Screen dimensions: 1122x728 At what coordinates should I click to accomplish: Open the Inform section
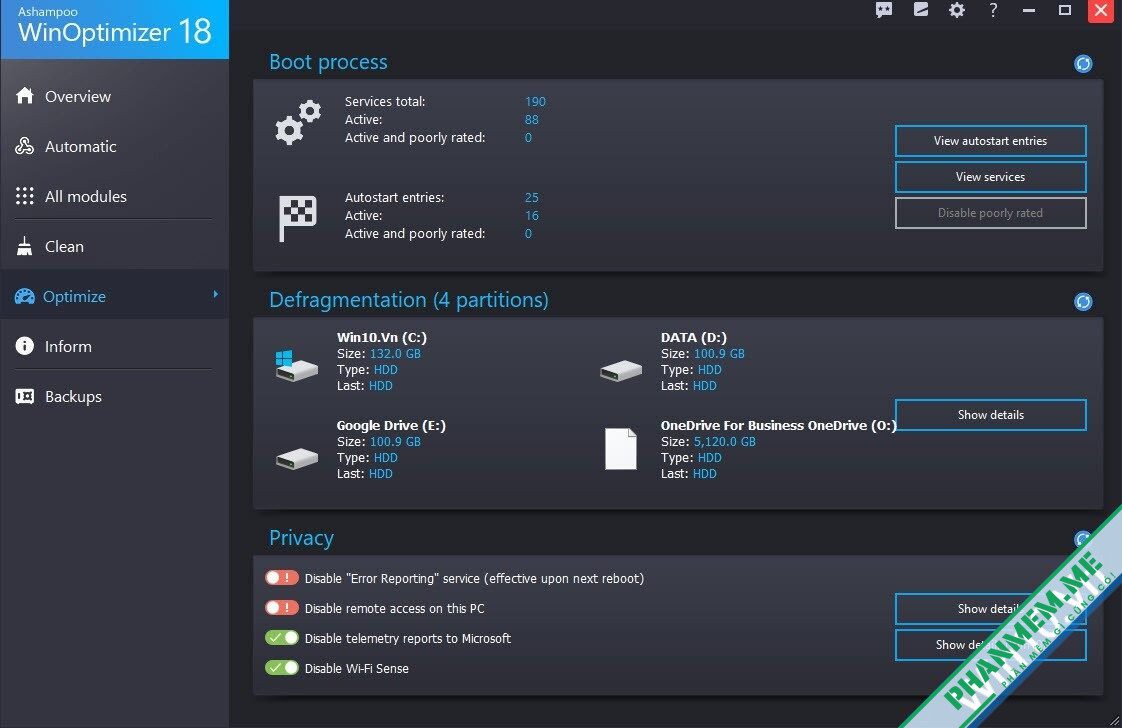click(x=114, y=346)
